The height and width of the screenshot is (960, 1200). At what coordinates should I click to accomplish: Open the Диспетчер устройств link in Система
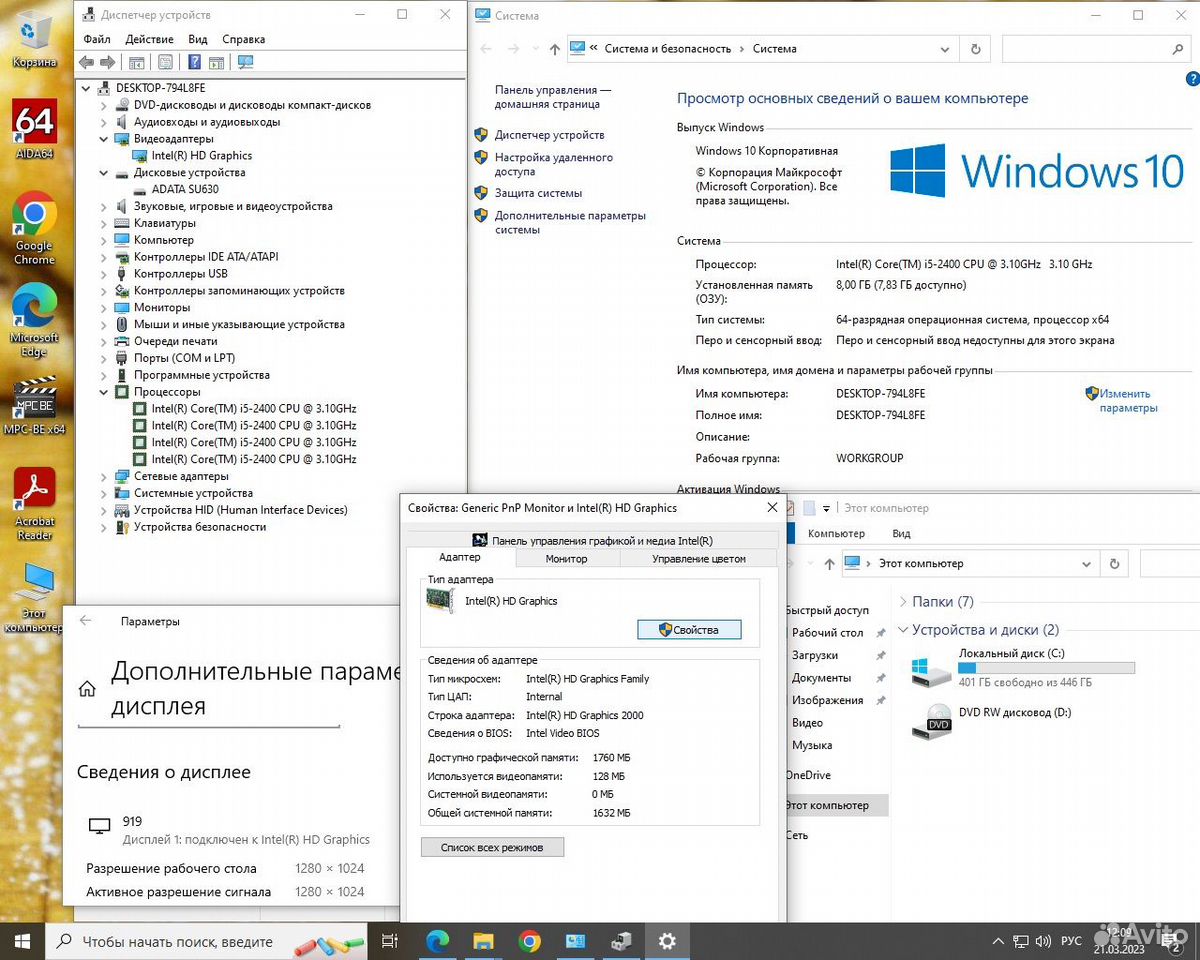pyautogui.click(x=550, y=135)
